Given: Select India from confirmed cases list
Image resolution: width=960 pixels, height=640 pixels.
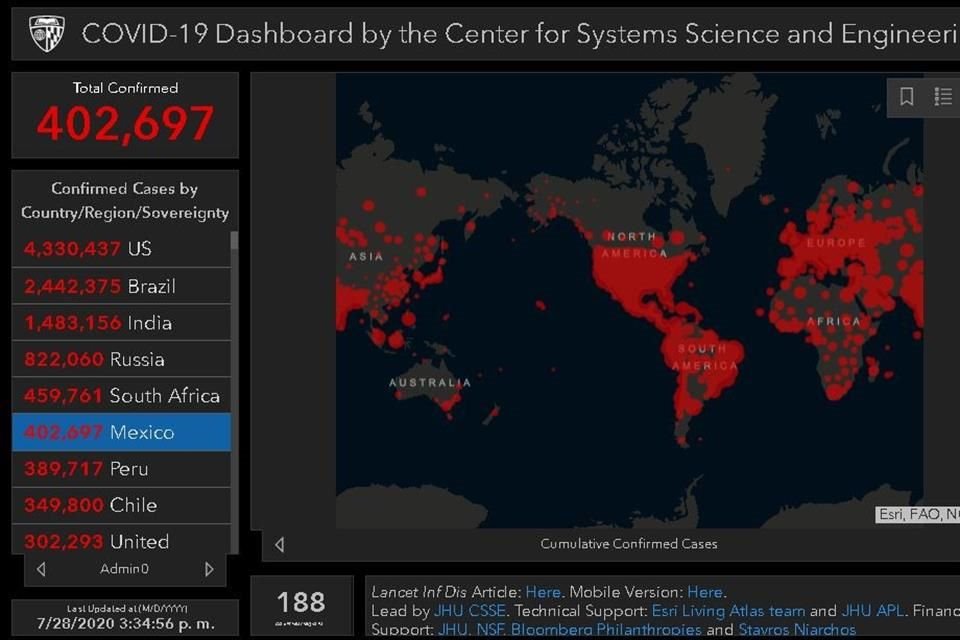Looking at the screenshot, I should [x=121, y=323].
